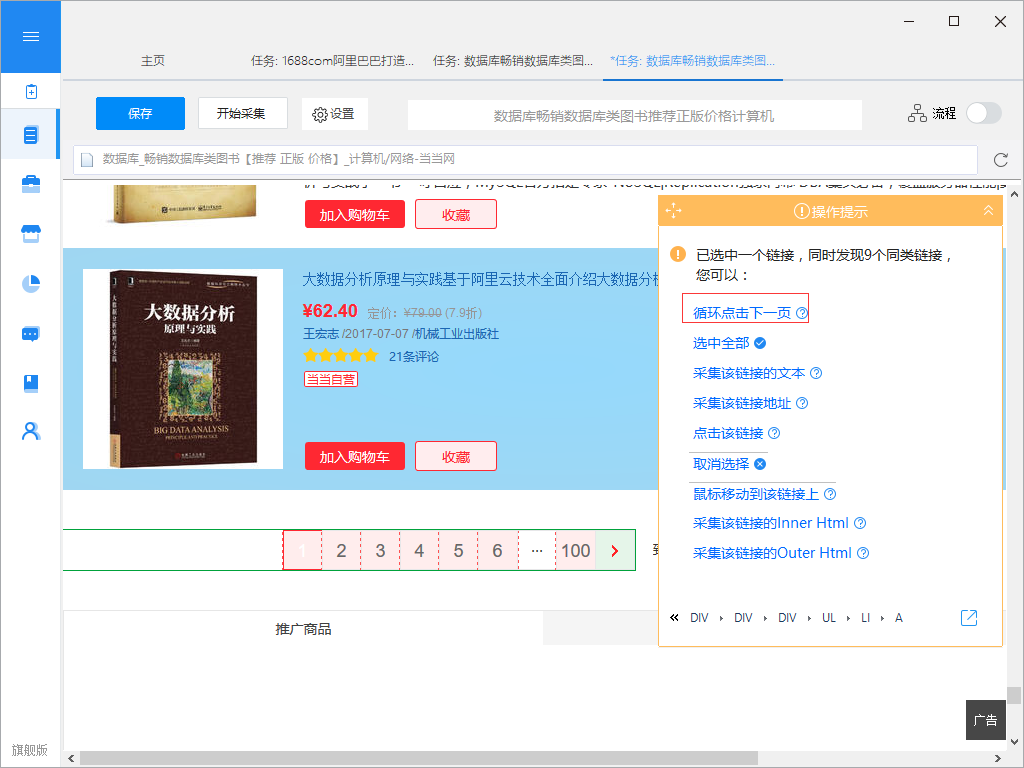This screenshot has height=768, width=1024.
Task: Click help icon beside 点击该链接
Action: click(x=774, y=433)
